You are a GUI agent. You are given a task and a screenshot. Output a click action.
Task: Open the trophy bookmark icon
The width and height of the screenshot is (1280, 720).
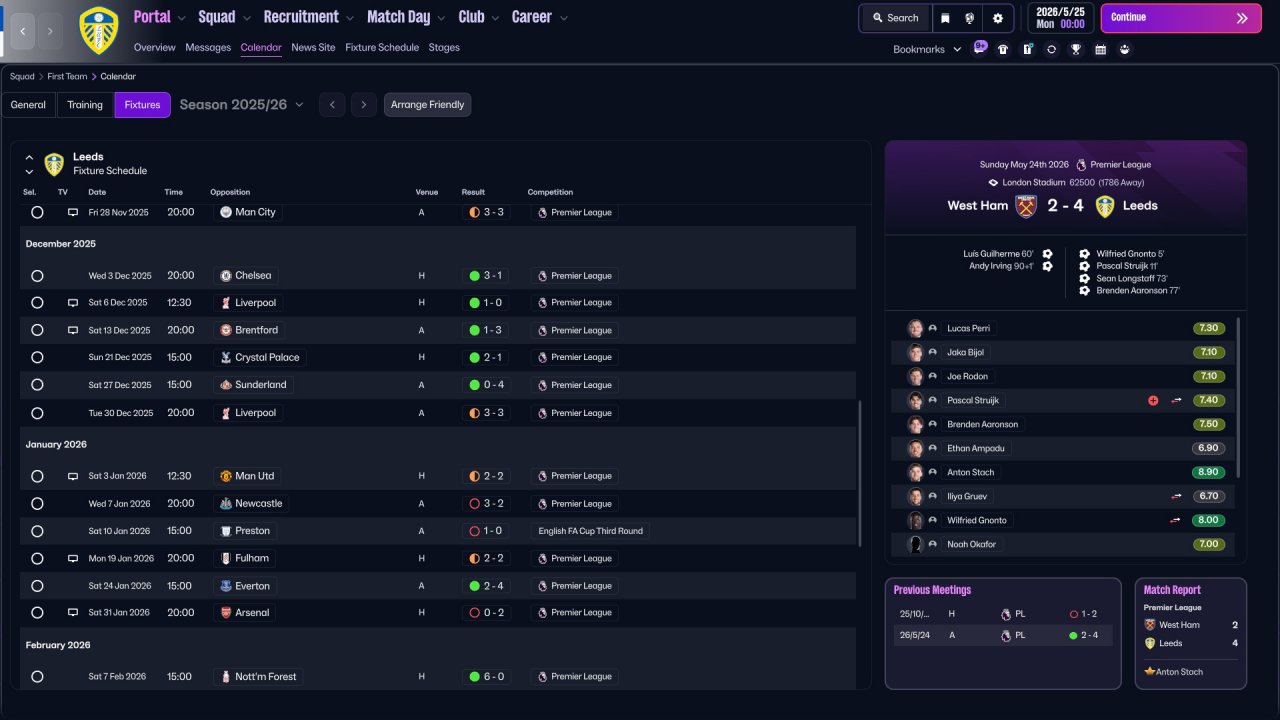1076,49
